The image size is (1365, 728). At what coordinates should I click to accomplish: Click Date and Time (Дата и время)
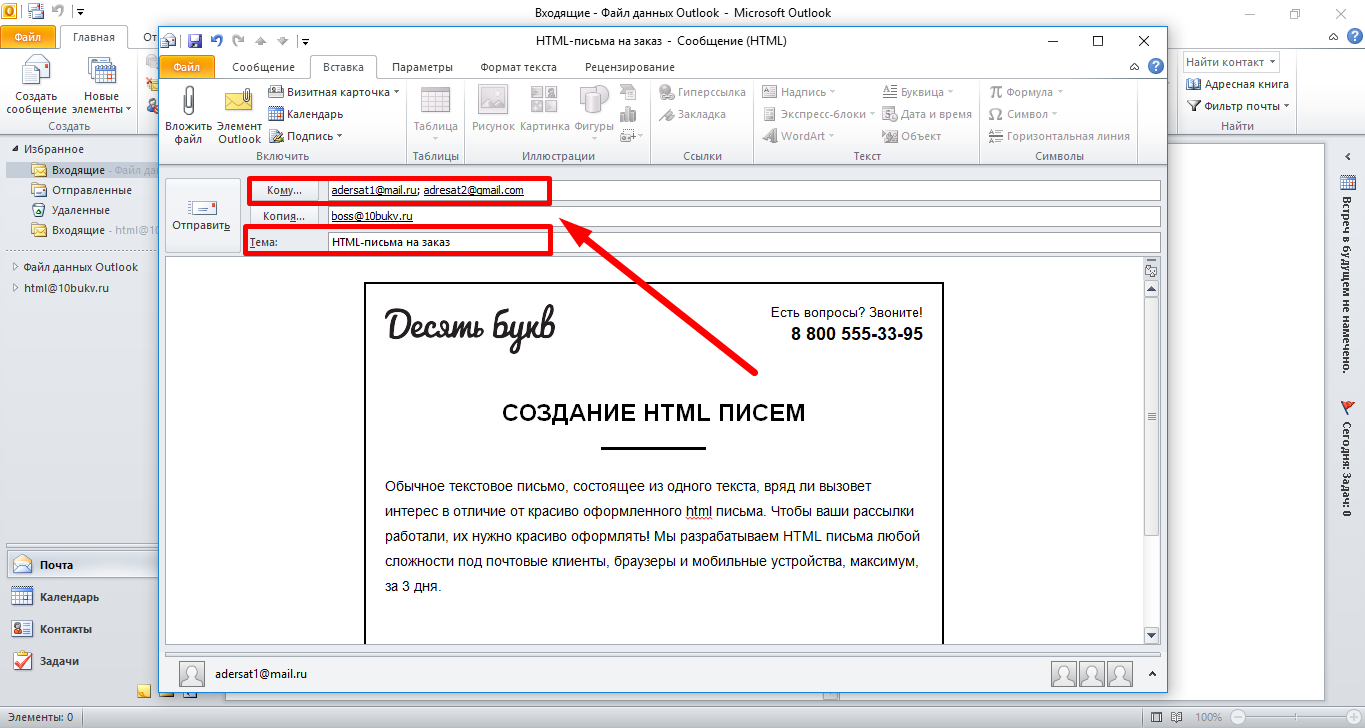pos(927,114)
